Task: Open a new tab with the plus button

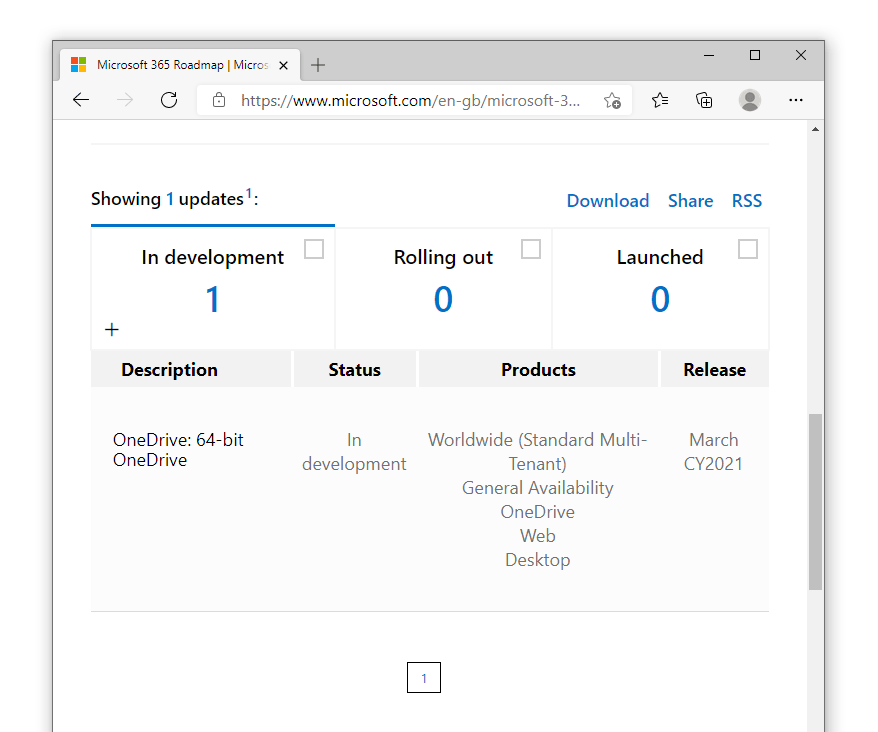Action: (x=317, y=65)
